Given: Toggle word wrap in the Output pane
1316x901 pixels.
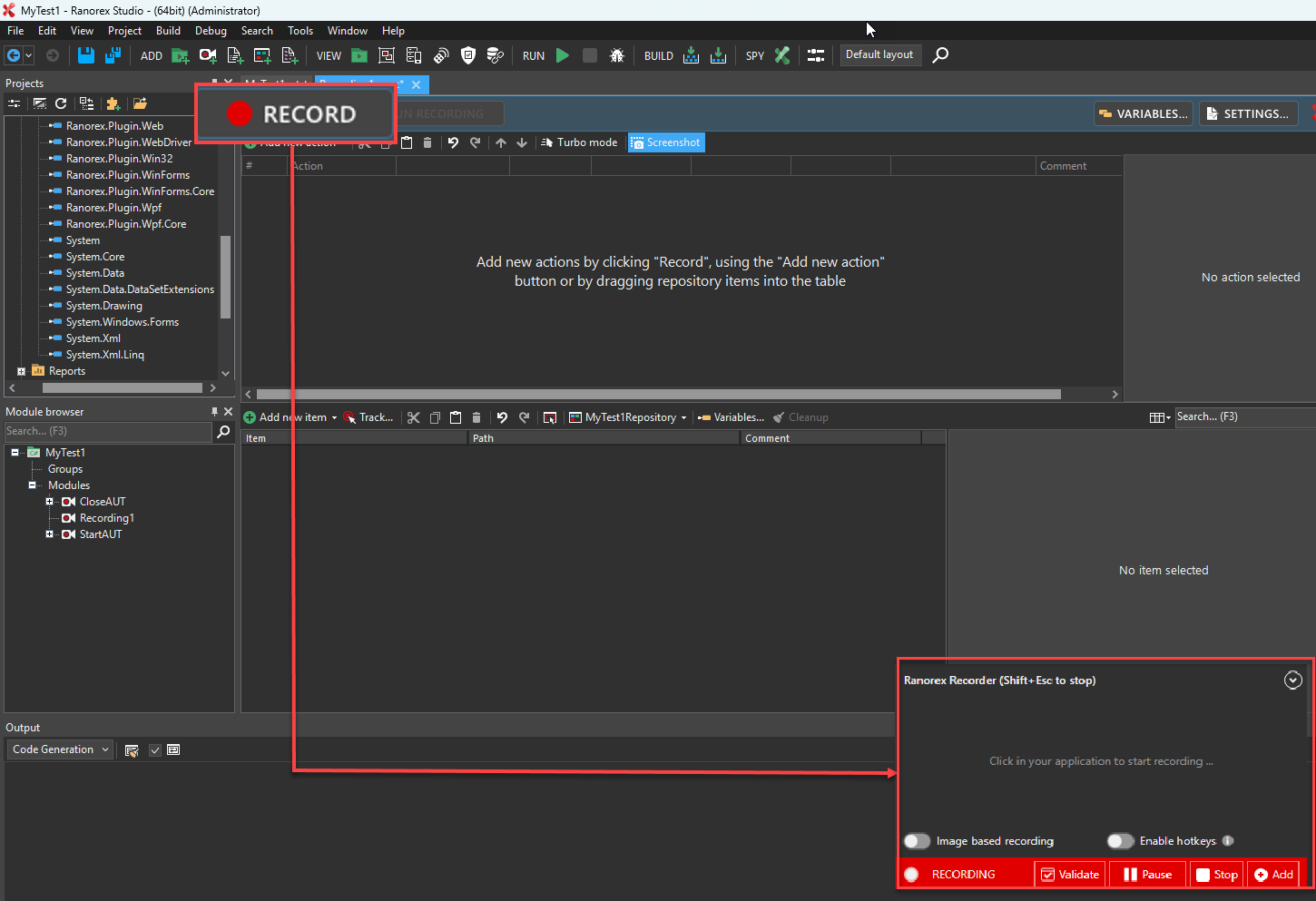Looking at the screenshot, I should (173, 750).
